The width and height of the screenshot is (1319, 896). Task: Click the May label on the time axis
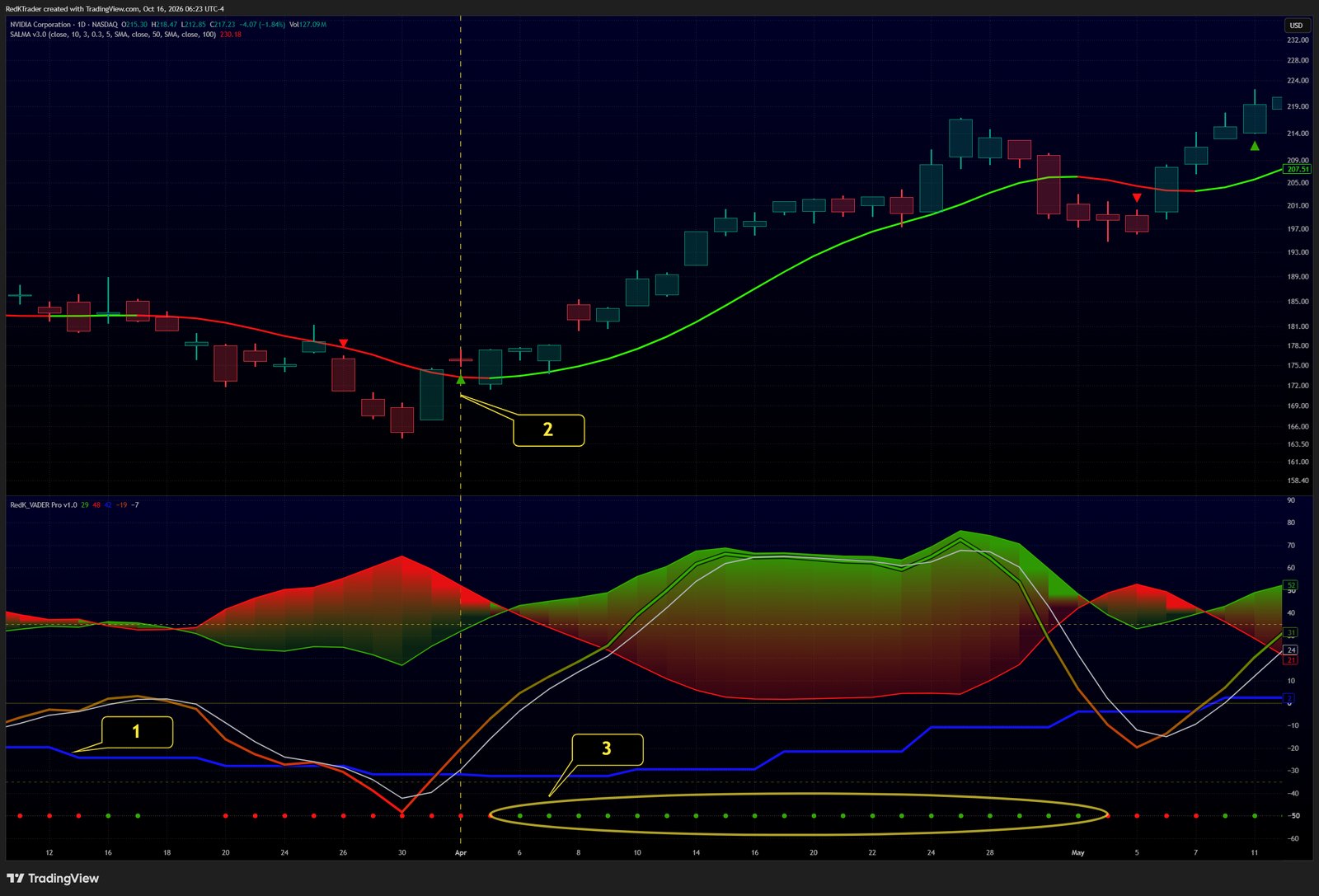[x=1077, y=853]
